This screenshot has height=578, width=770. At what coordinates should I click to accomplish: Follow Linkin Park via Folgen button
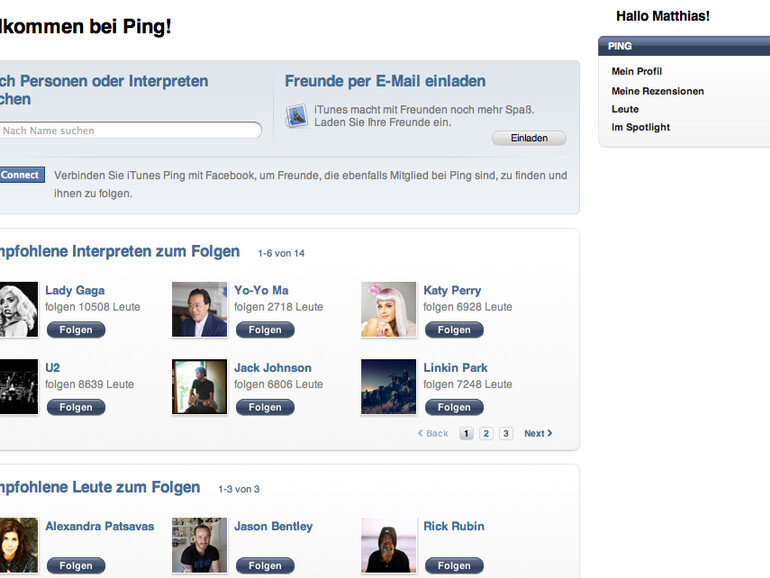(454, 407)
